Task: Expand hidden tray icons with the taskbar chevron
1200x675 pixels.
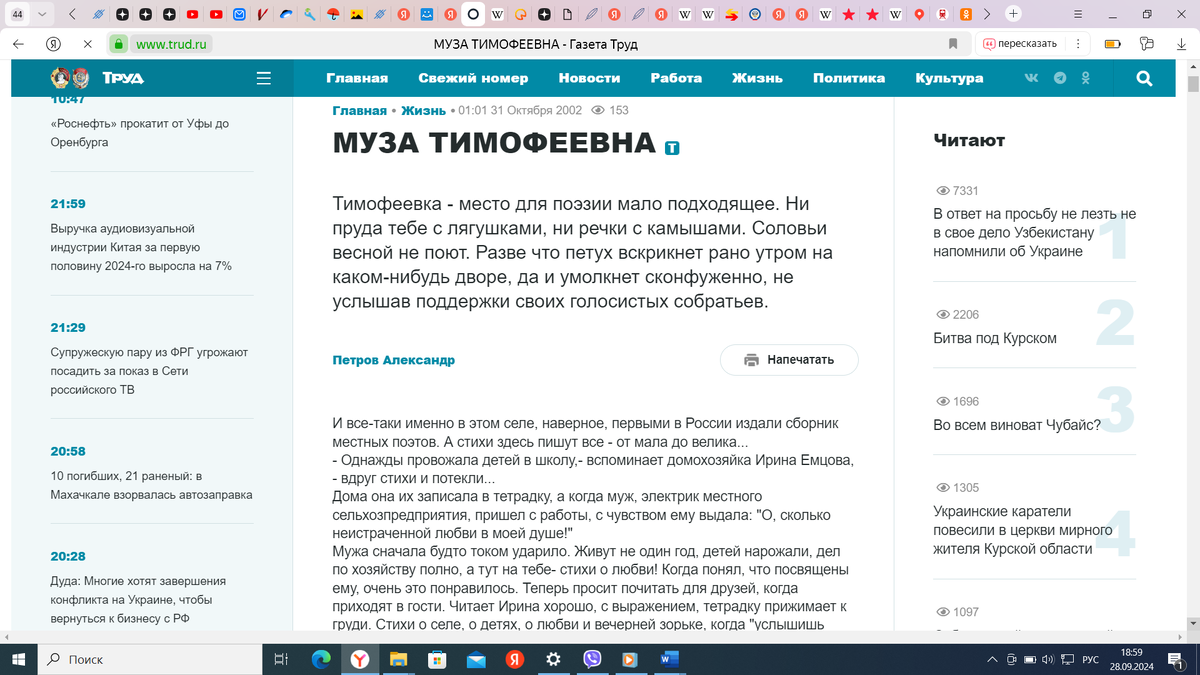Action: 991,659
